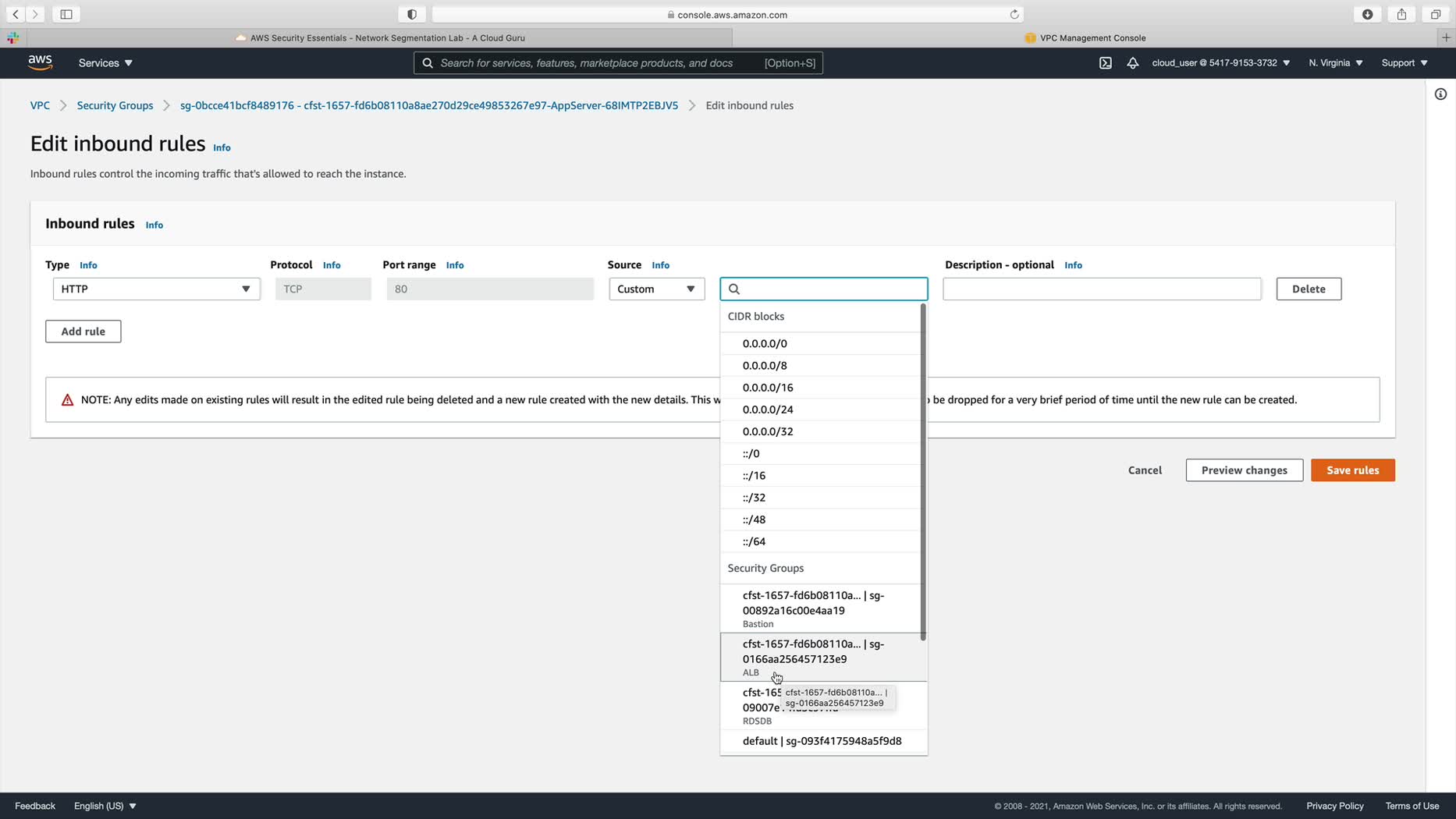This screenshot has width=1456, height=819.
Task: Pick the ::/64 IPv6 CIDR option
Action: [821, 541]
